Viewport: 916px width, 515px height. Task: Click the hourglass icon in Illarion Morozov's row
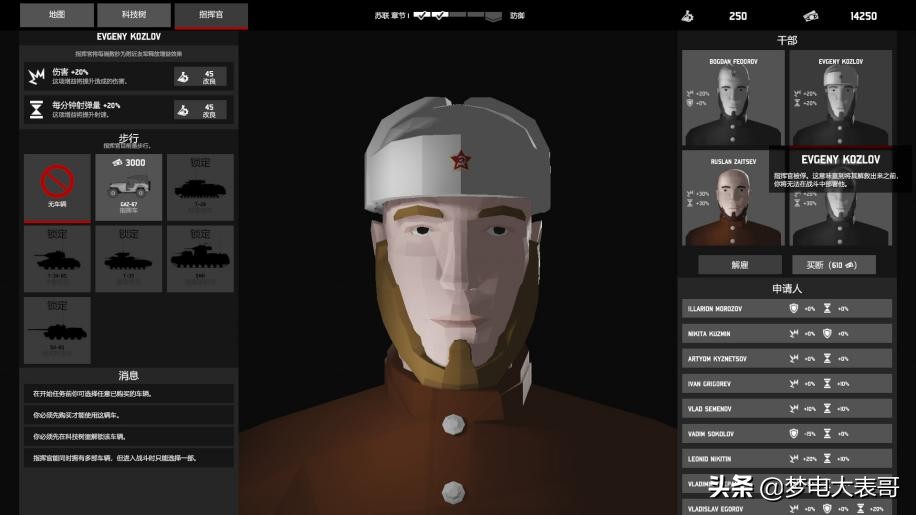(827, 308)
